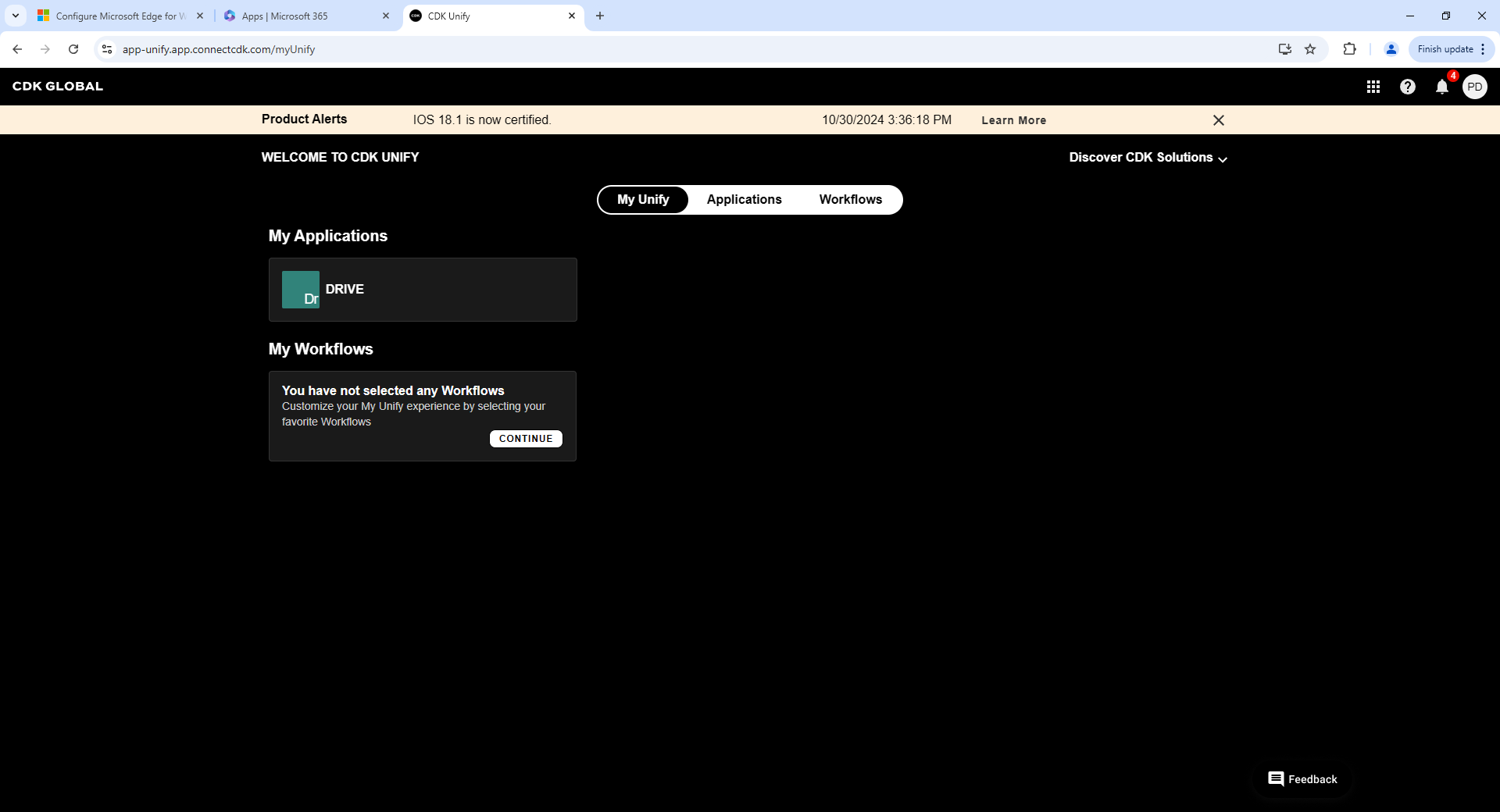Minimize the browser window
Screen dimensions: 1500x812
click(x=1410, y=16)
